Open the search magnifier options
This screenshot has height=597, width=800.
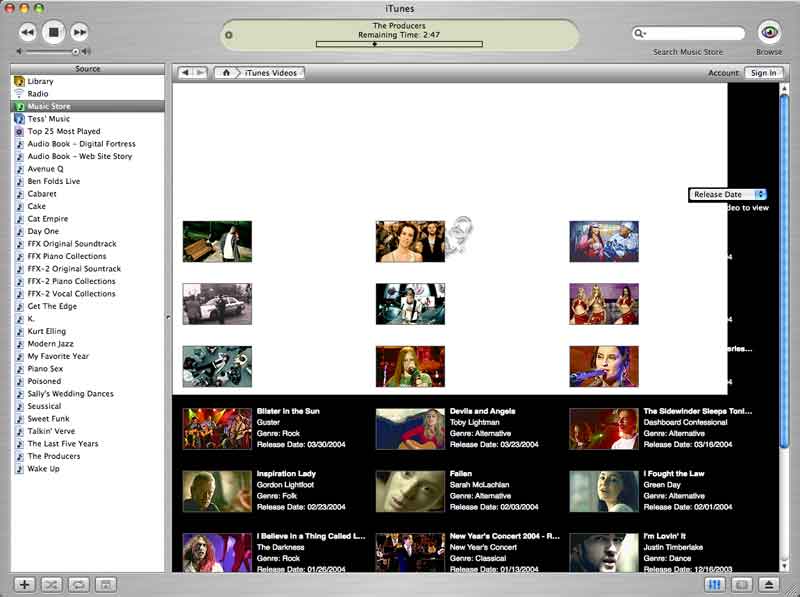[x=639, y=34]
